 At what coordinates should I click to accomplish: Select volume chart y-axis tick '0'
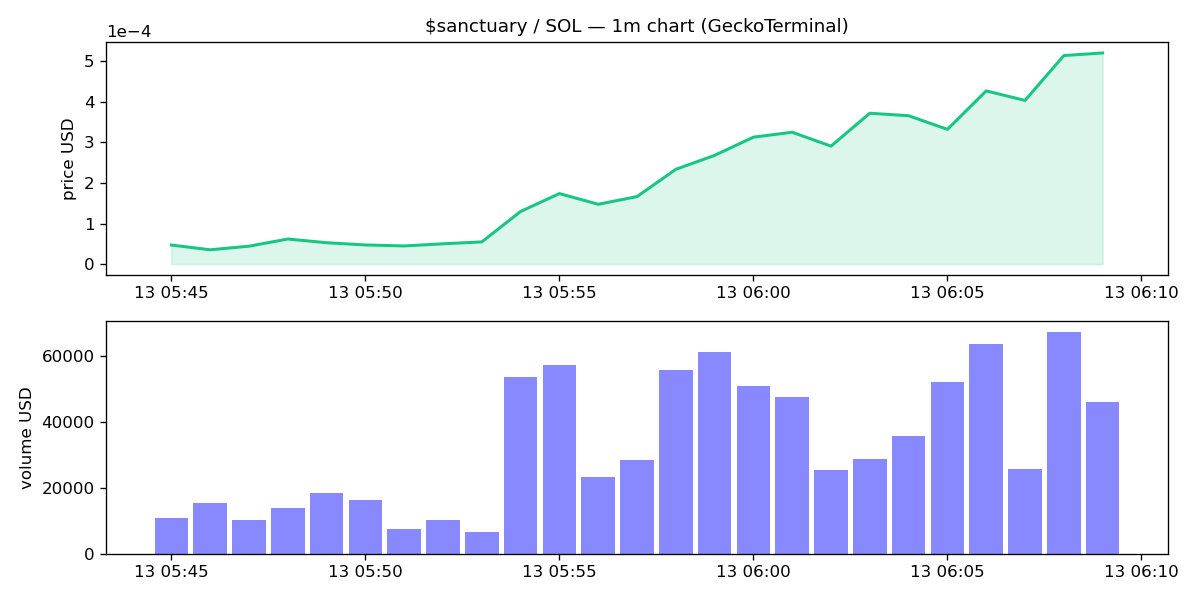point(90,554)
